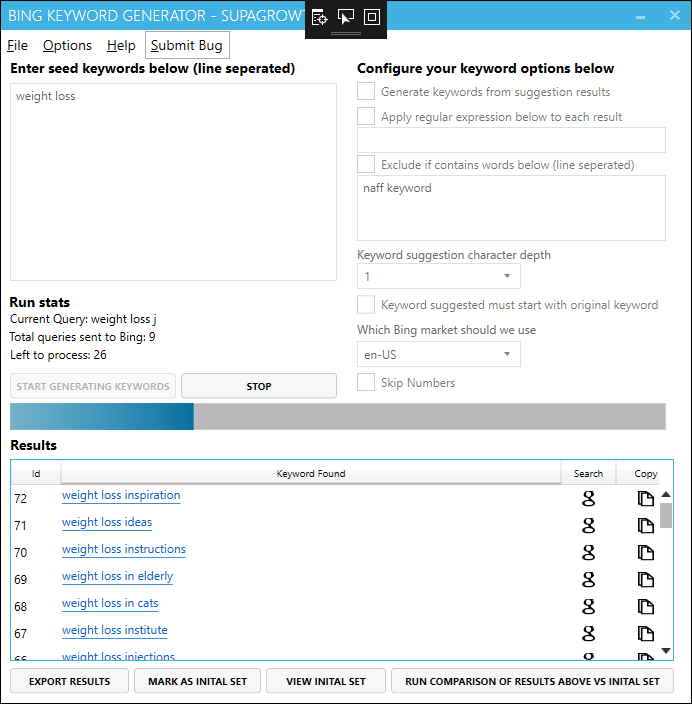Copy keyword weight loss inspiration
692x704 pixels.
coord(646,498)
